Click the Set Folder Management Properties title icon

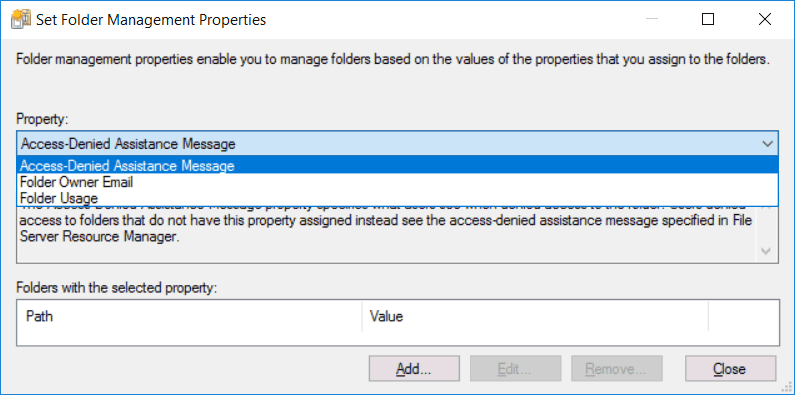[20, 20]
